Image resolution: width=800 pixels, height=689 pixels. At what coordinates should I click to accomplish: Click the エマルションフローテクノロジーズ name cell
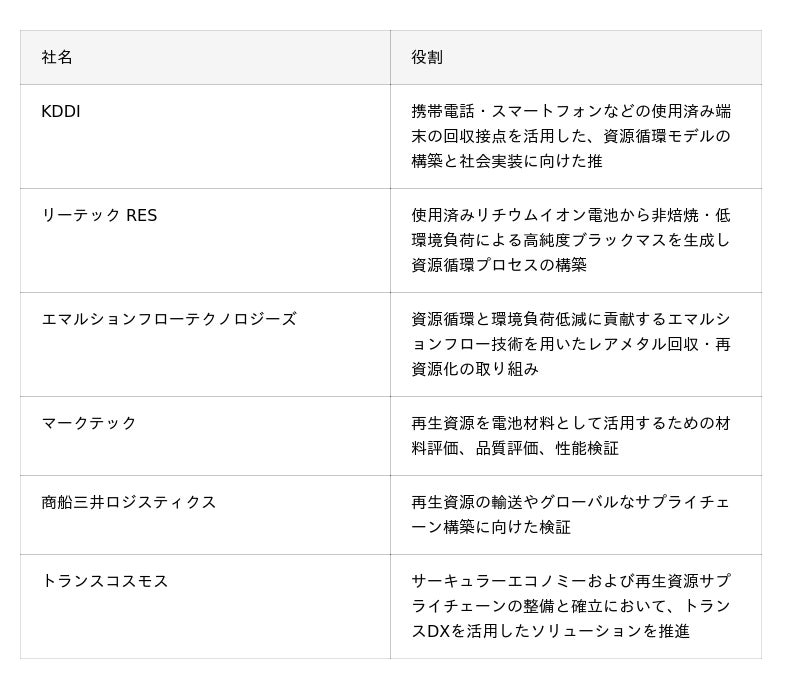[205, 344]
